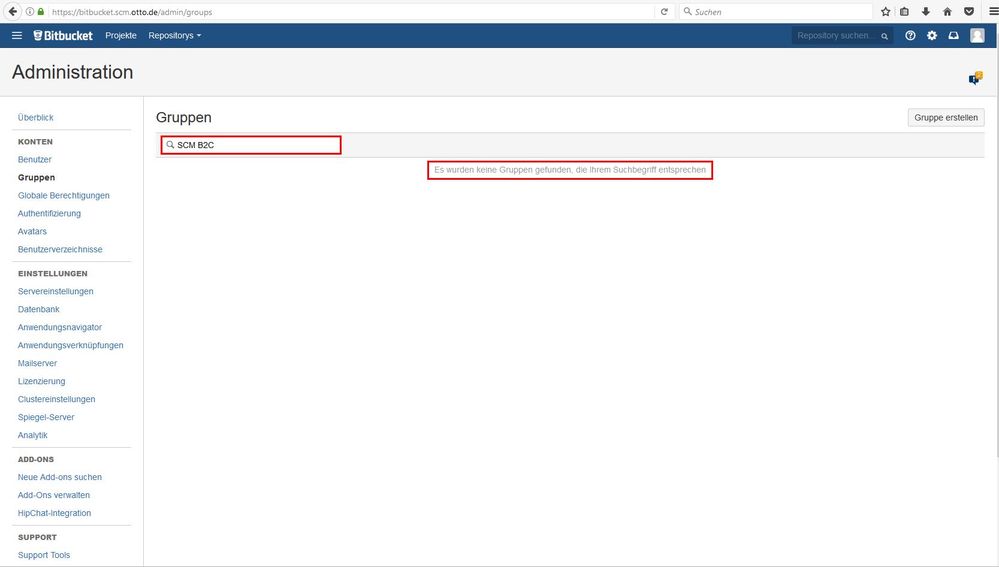Open the Support Tools link
Viewport: 999px width, 567px height.
click(x=44, y=555)
